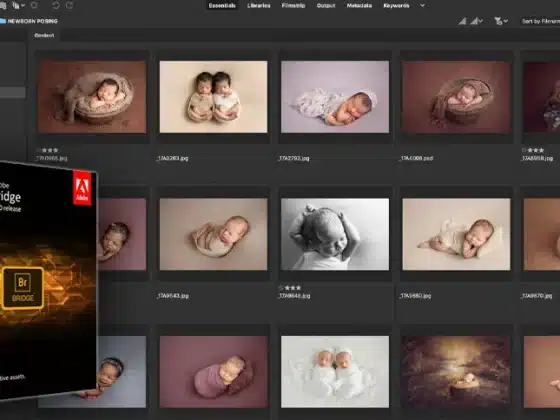Click the filename under the black and white thumbnail
Screen dimensions: 560x420
[294, 296]
